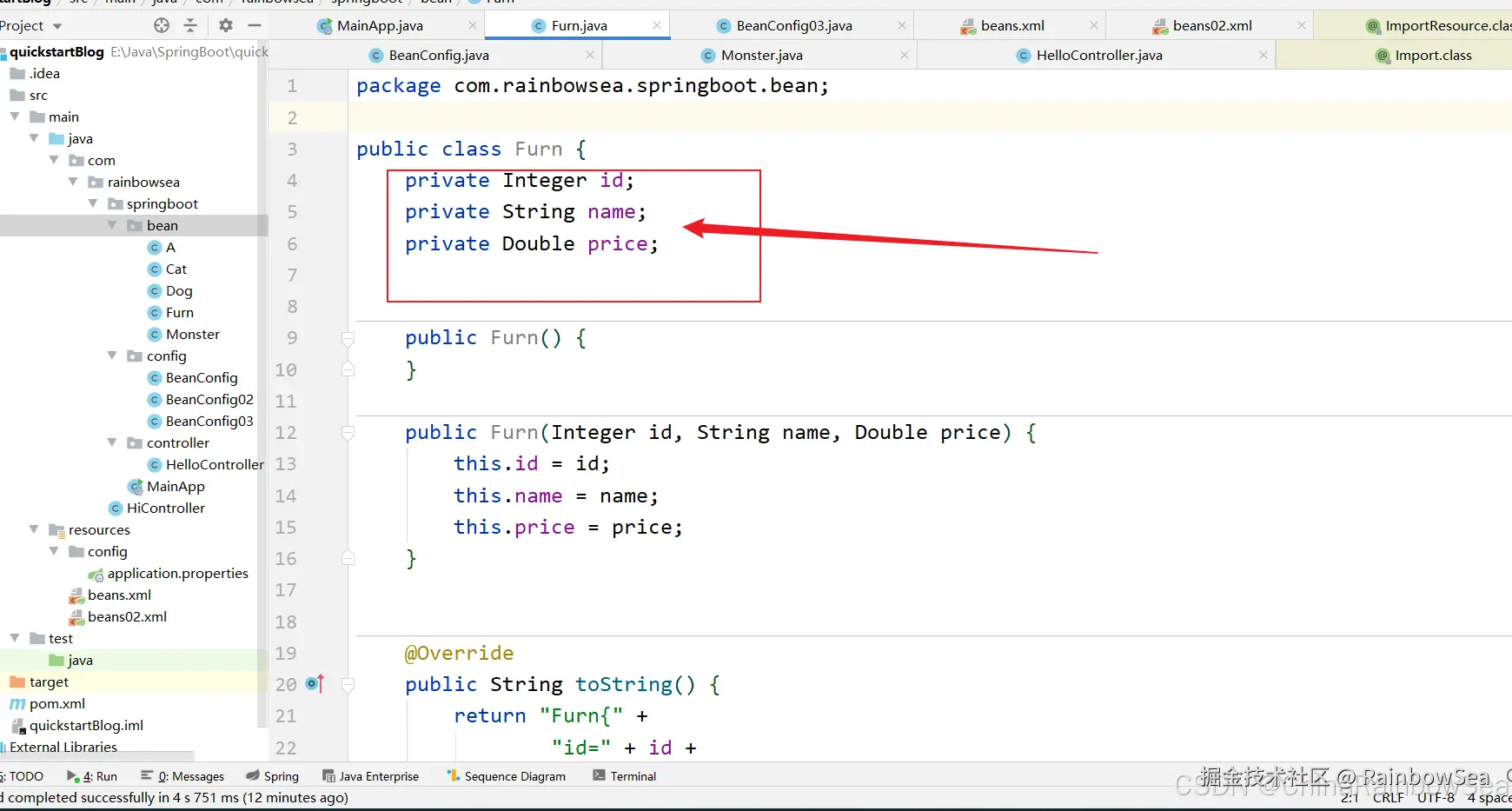Screen dimensions: 1512x811
Task: Click the locate/scroll-from-source target icon
Action: coord(162,25)
